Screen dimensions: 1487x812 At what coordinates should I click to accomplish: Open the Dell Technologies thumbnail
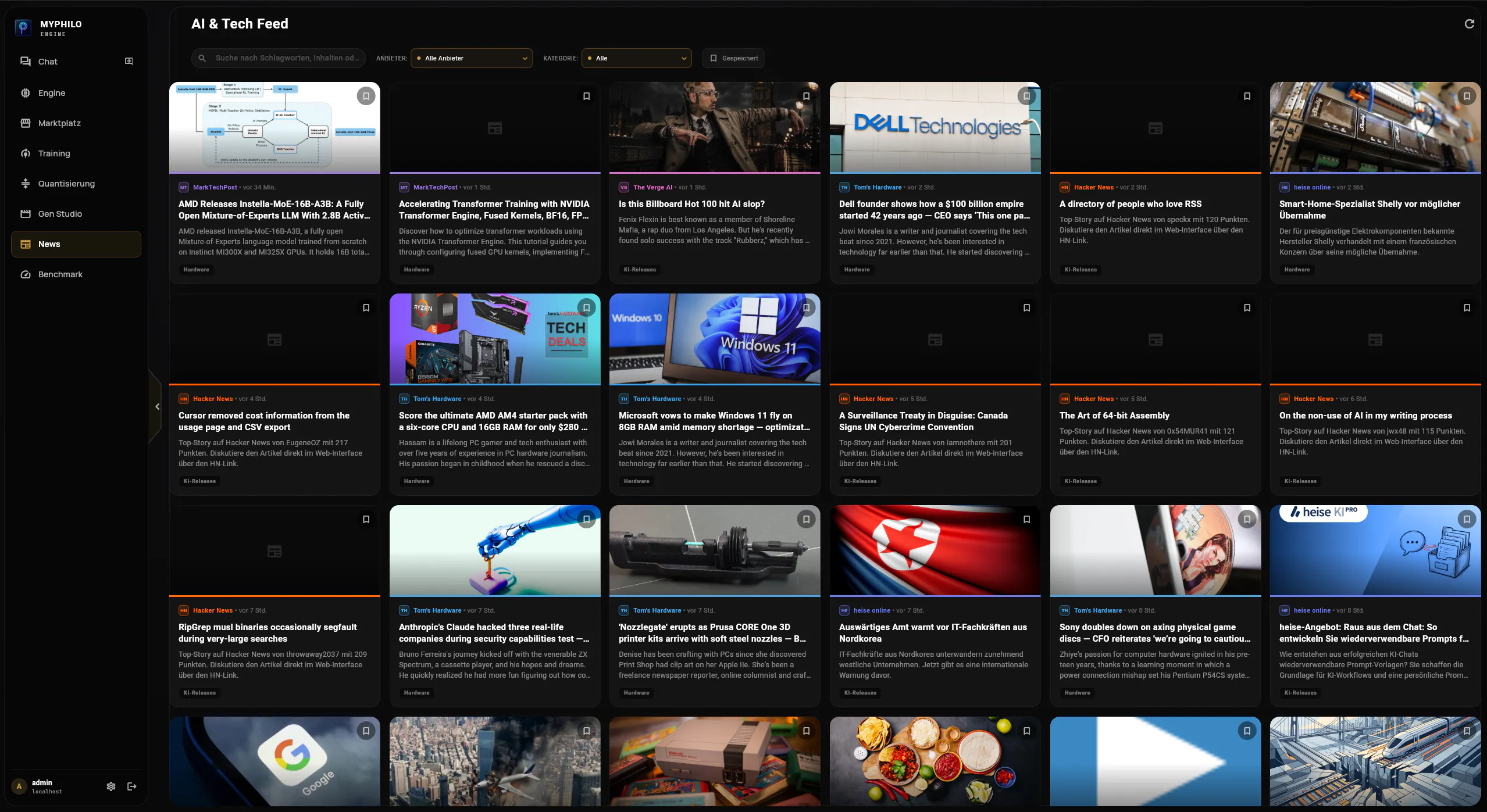[935, 127]
